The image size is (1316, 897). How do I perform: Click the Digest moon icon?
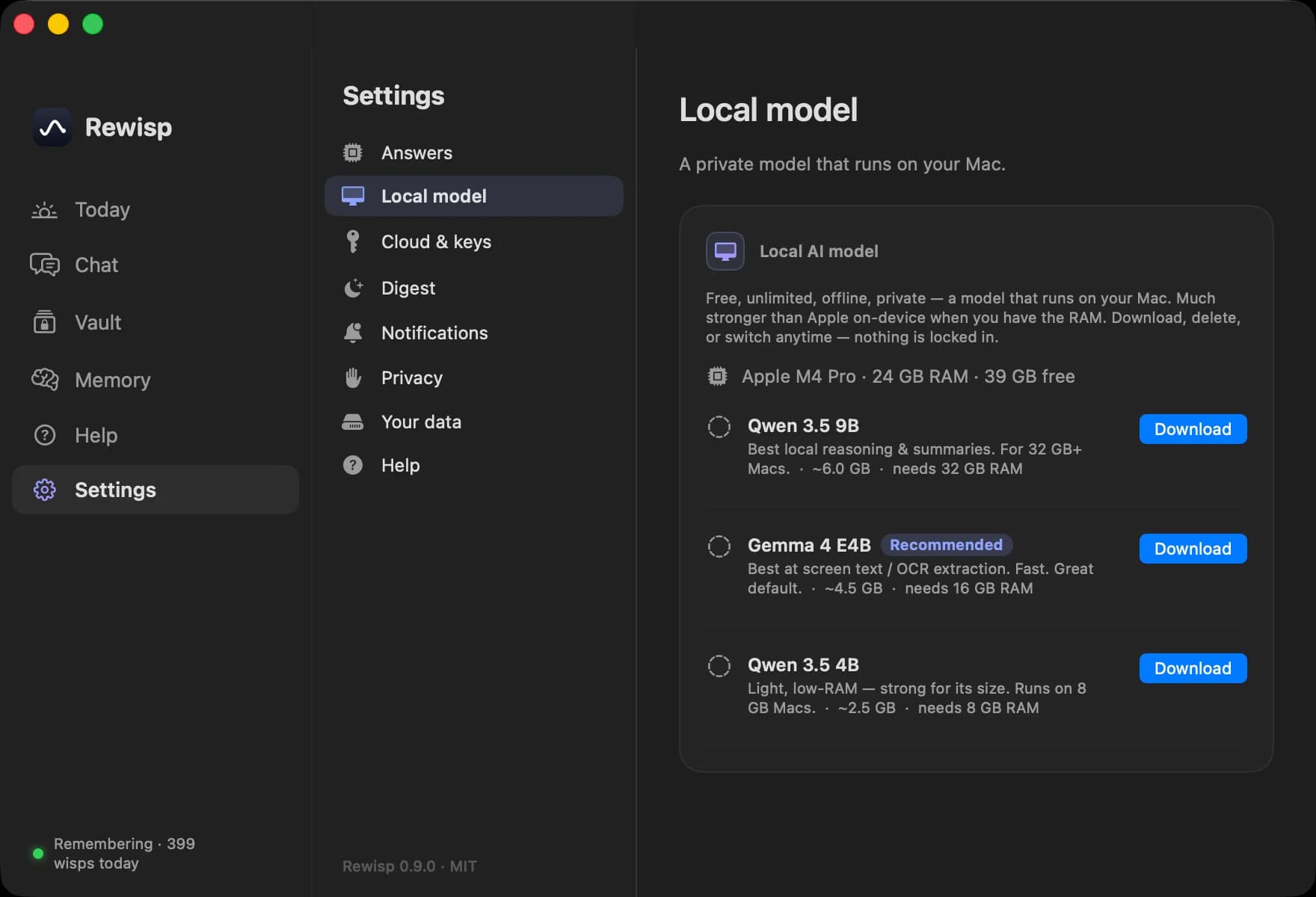coord(353,288)
